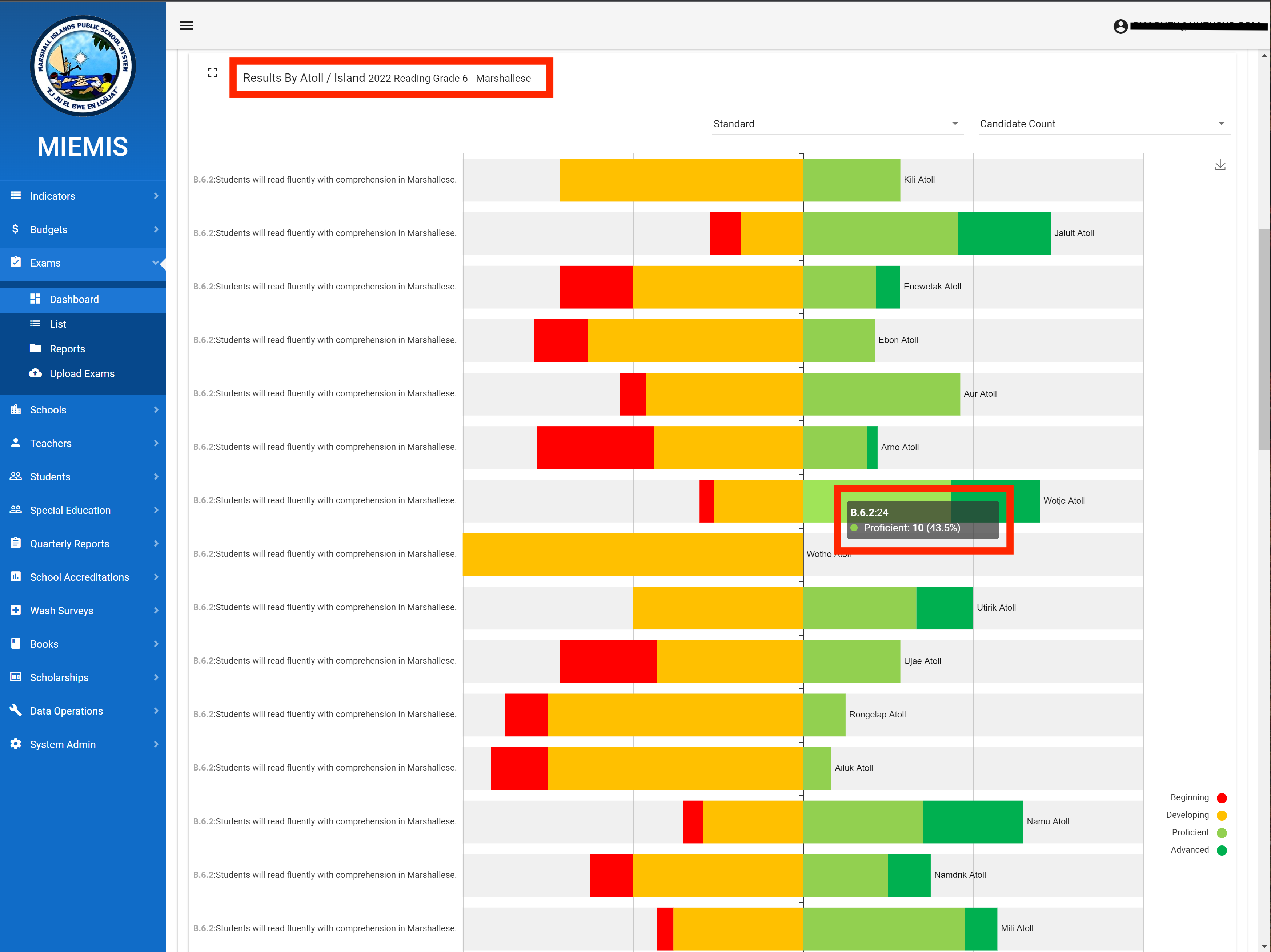Click the Data Operations wrench icon

(x=16, y=711)
